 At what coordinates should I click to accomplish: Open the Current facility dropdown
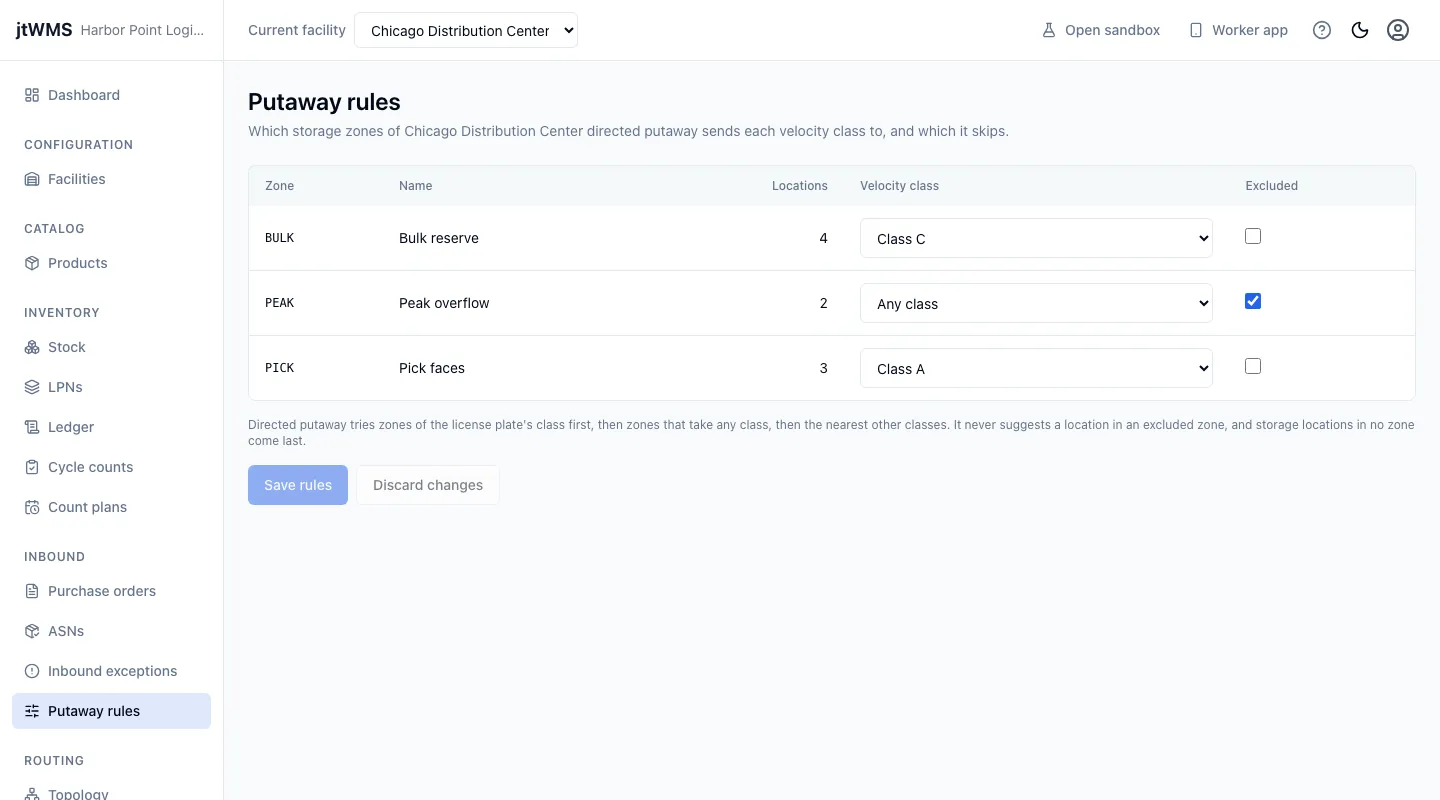tap(466, 30)
